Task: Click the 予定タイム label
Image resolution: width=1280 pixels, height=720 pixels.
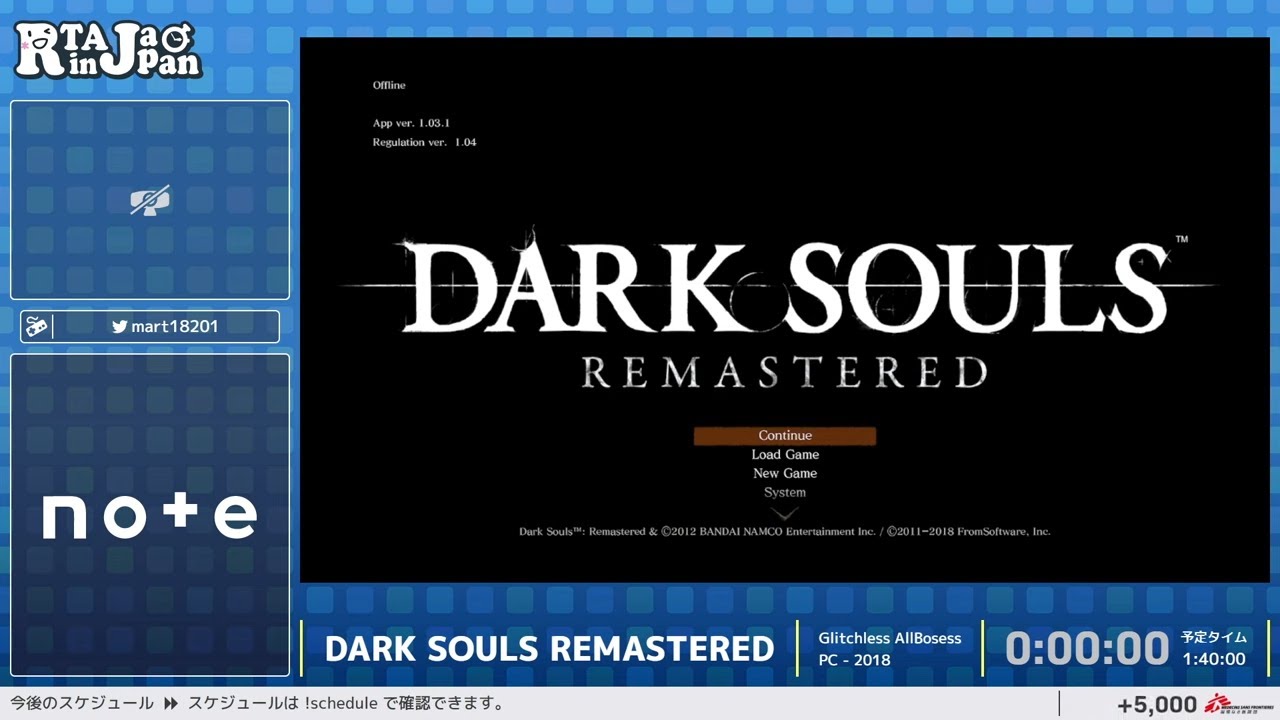Action: 1214,637
